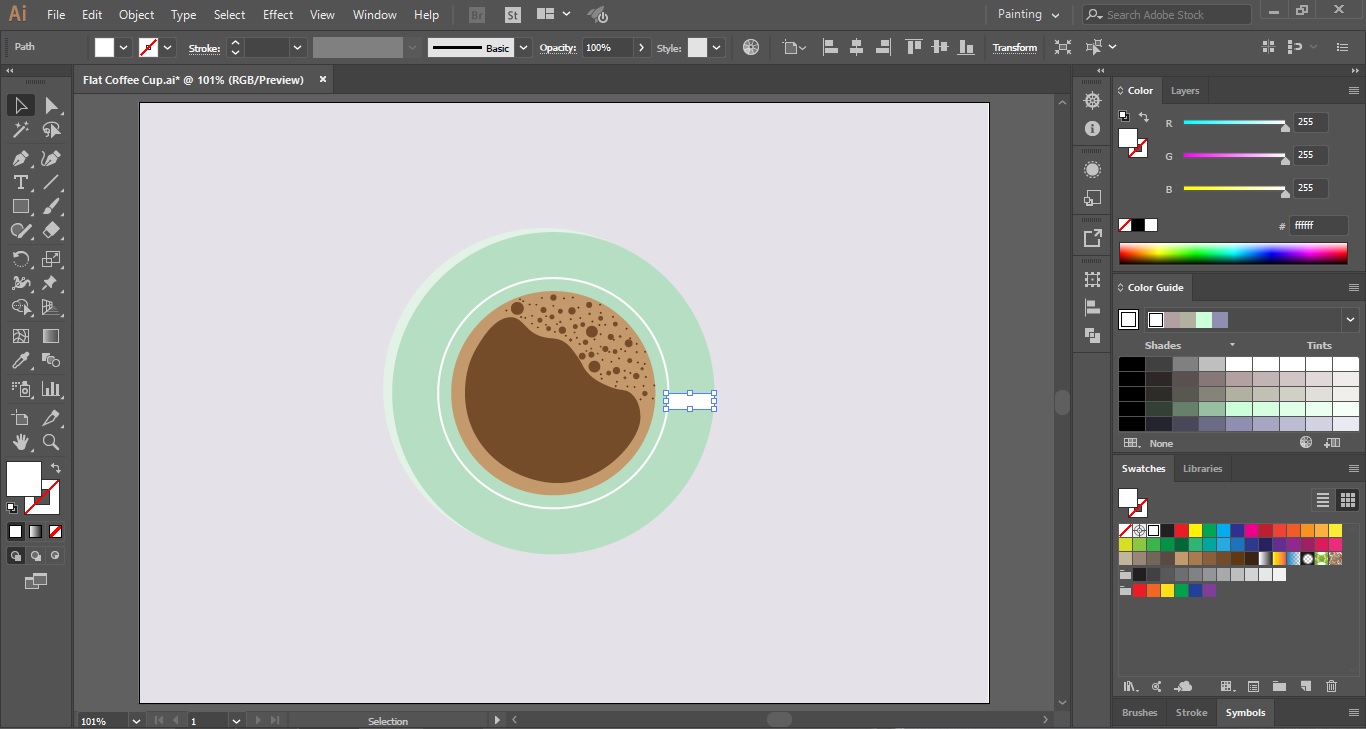Viewport: 1366px width, 729px height.
Task: Select the Rectangle tool
Action: tap(20, 206)
